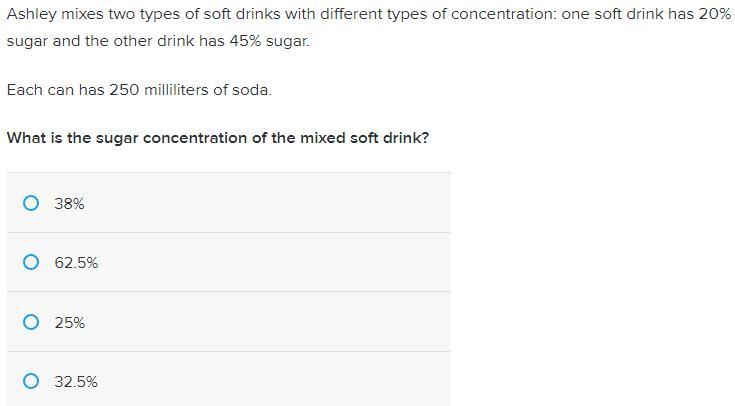This screenshot has height=406, width=735.
Task: Click the "32.5%" answer label text
Action: click(x=76, y=381)
